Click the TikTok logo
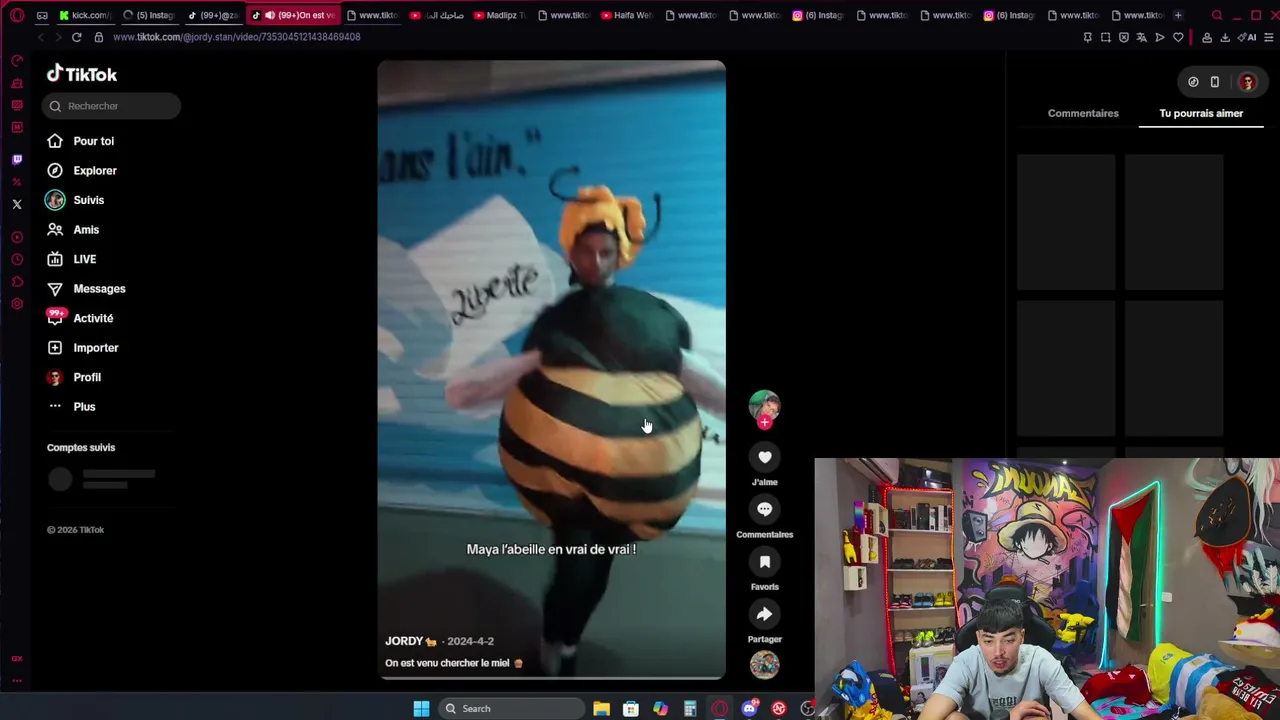 click(x=82, y=74)
